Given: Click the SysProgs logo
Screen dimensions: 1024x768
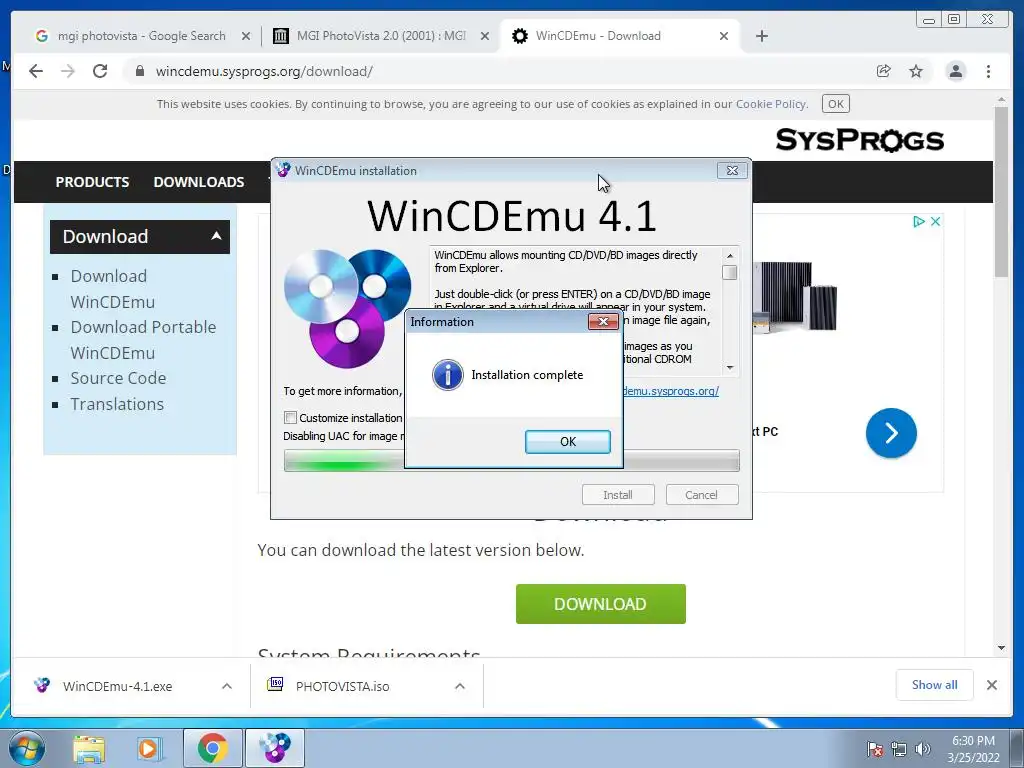Looking at the screenshot, I should click(859, 140).
